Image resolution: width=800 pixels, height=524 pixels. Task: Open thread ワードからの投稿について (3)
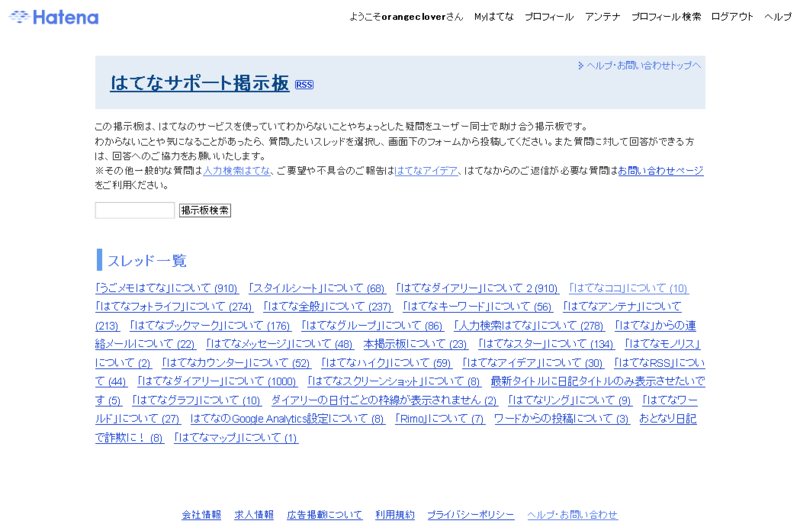coord(562,419)
